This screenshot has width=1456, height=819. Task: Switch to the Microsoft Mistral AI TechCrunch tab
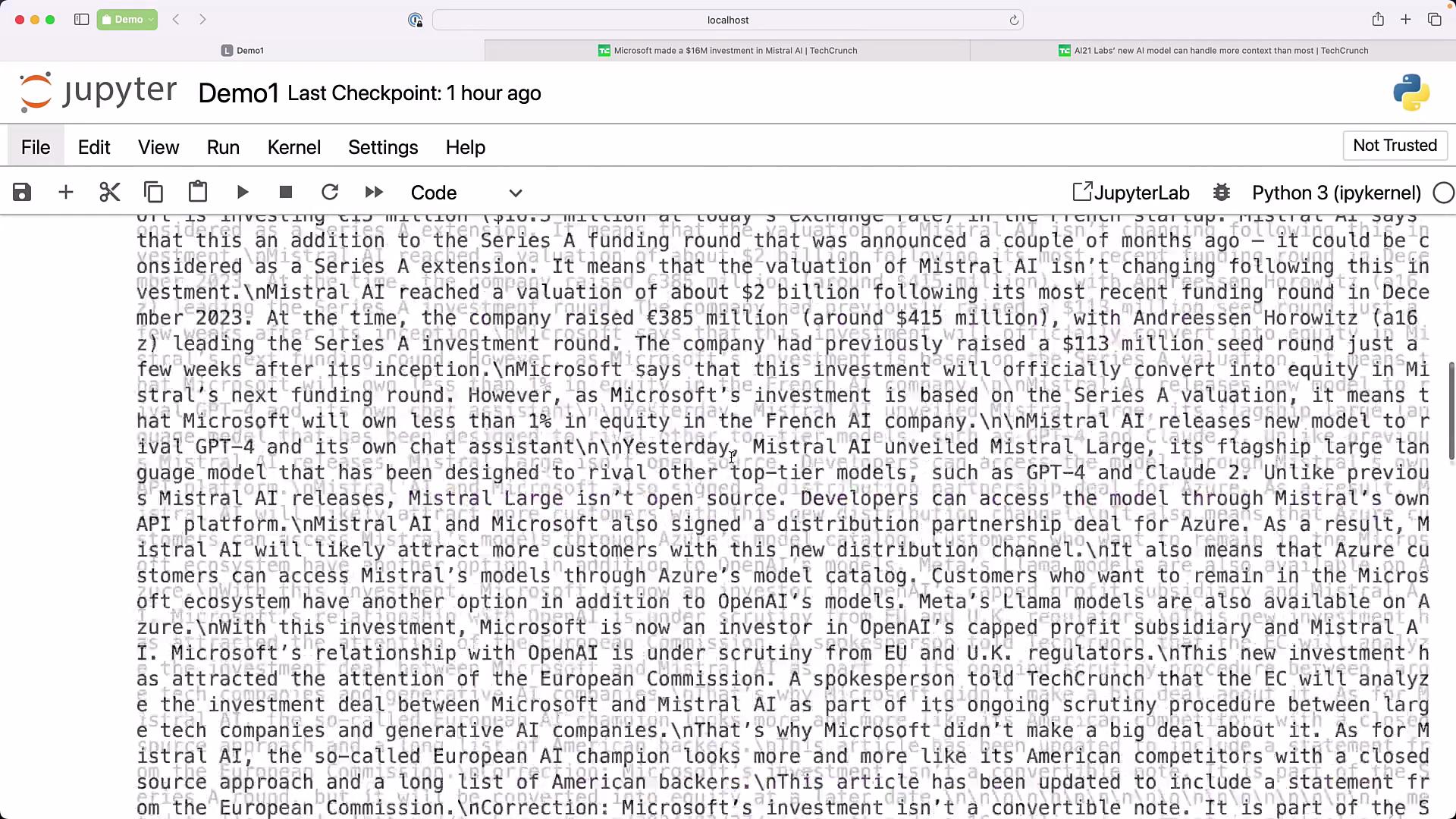click(728, 51)
